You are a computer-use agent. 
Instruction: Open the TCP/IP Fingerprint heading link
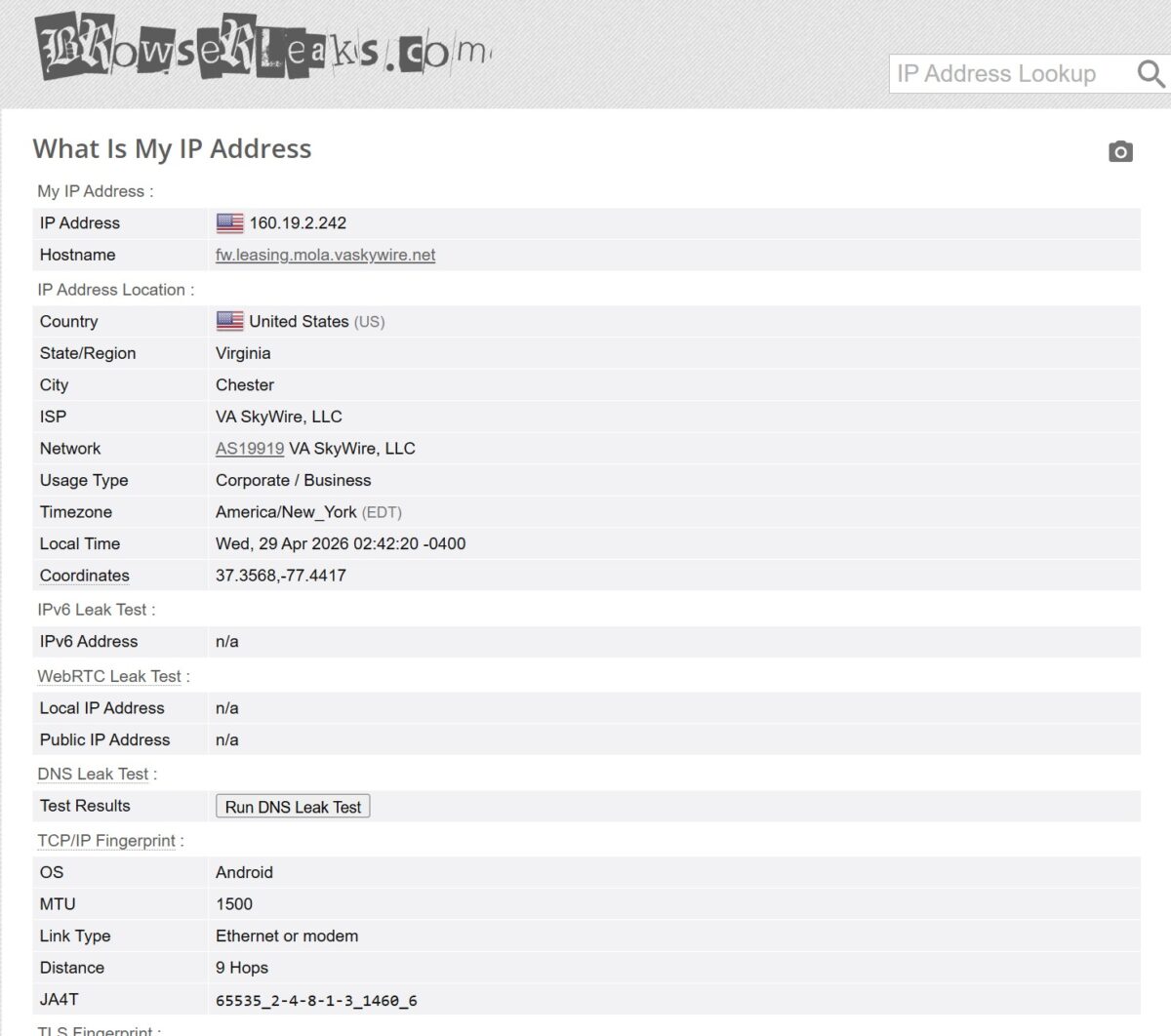tap(106, 841)
